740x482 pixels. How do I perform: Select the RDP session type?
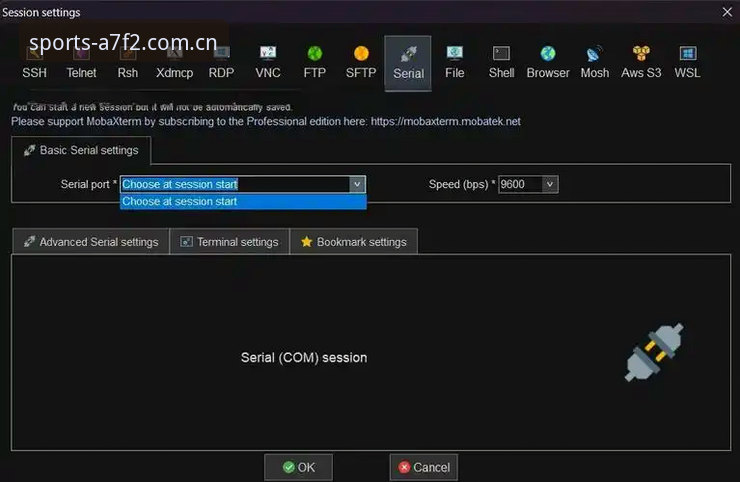221,63
